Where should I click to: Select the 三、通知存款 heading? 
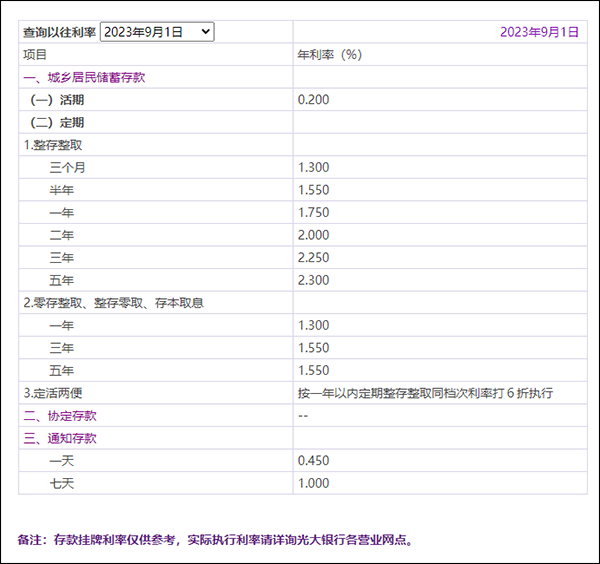60,438
